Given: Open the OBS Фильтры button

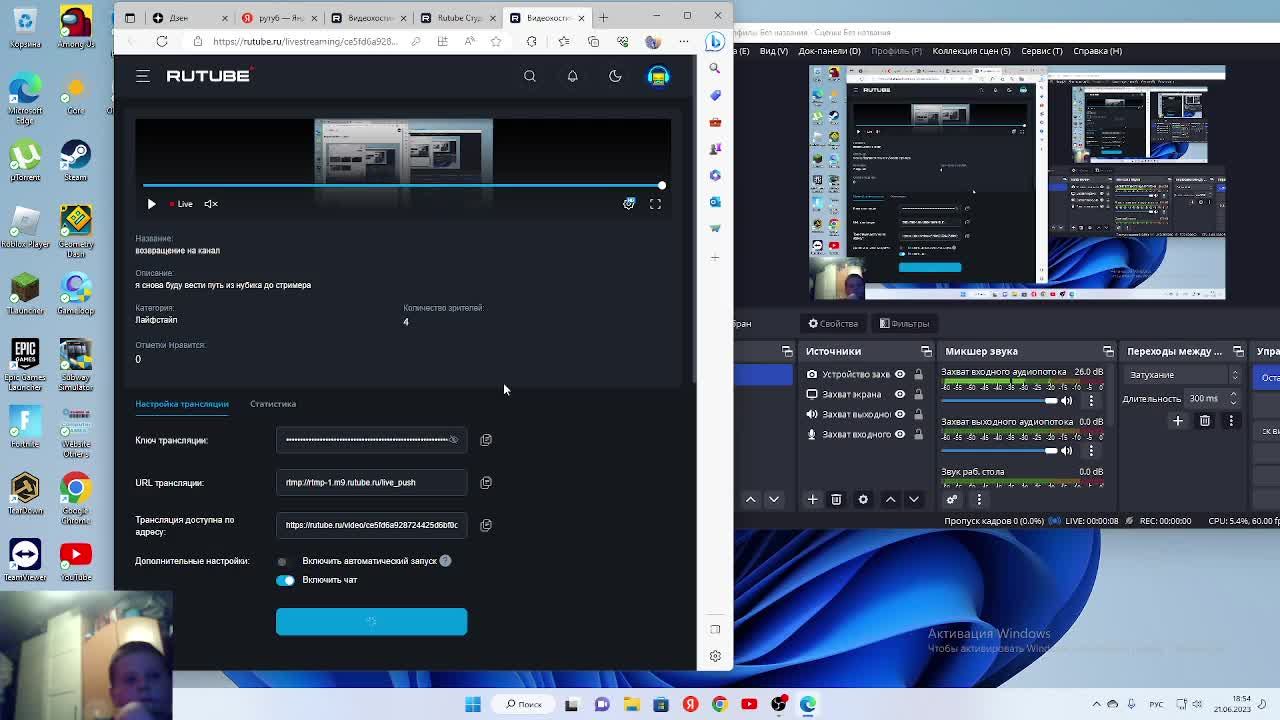Looking at the screenshot, I should click(905, 323).
